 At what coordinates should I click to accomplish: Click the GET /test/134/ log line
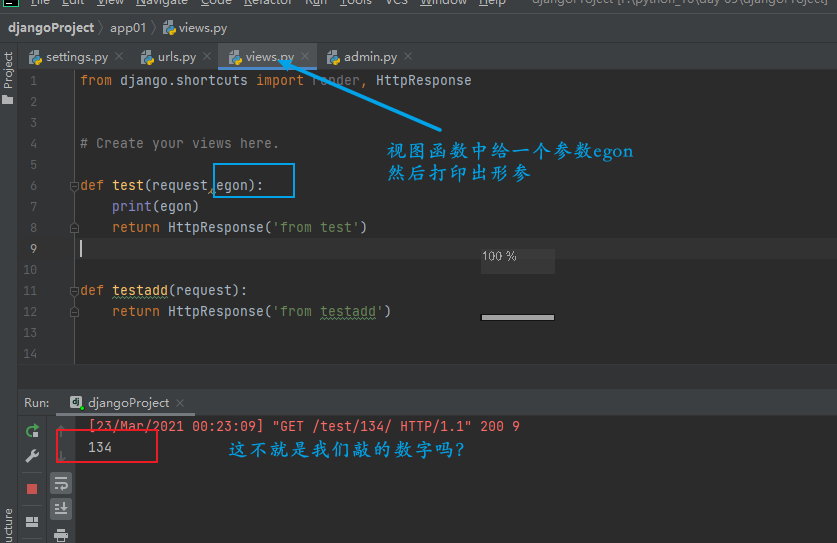(x=304, y=427)
